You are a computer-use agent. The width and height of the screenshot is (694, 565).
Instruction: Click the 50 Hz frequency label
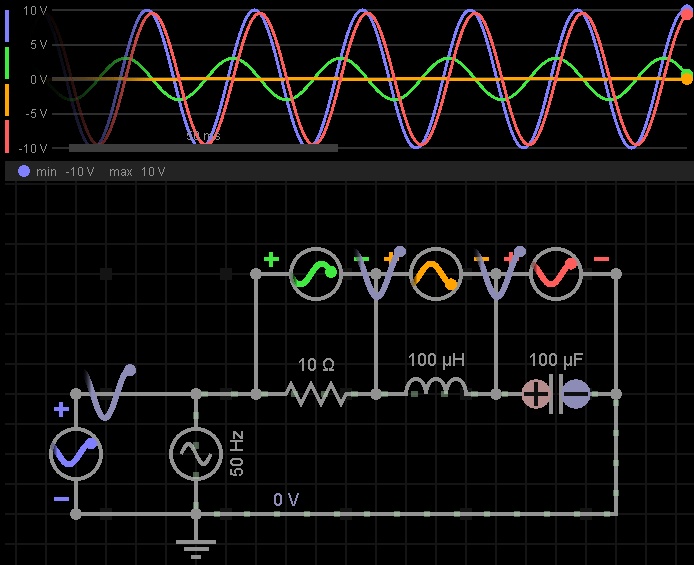pos(237,455)
